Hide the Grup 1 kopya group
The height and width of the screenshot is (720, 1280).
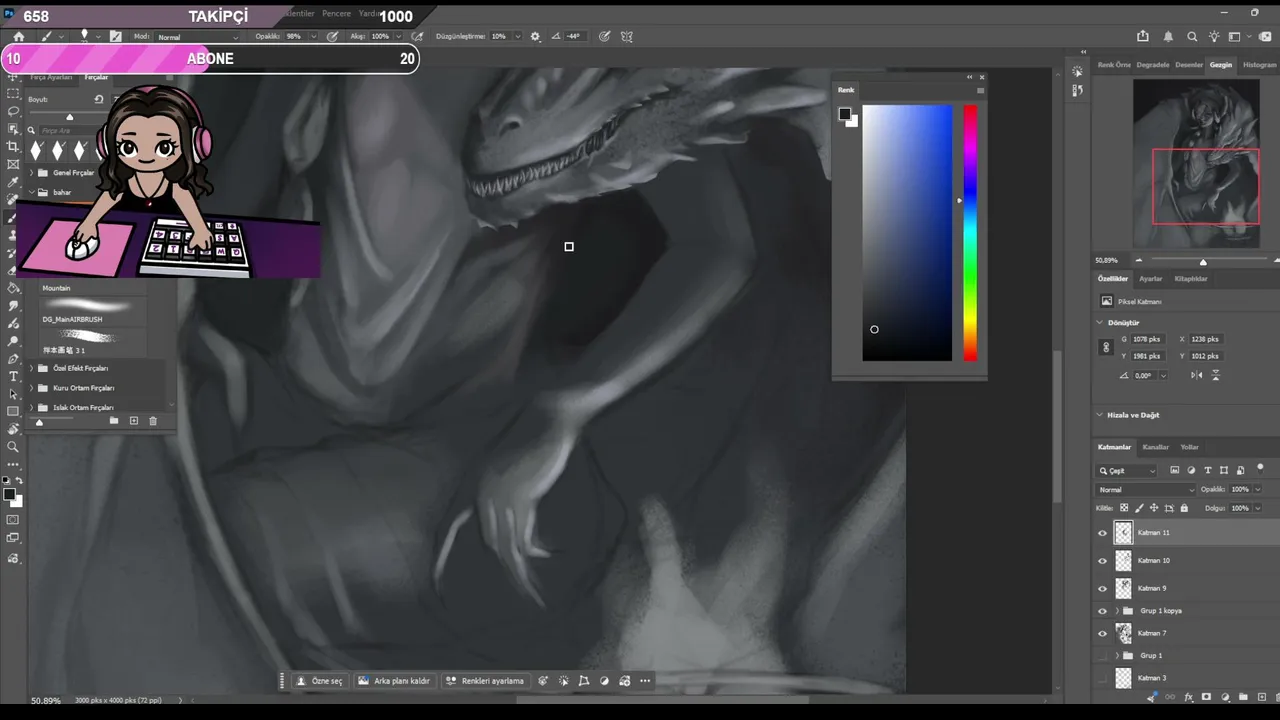click(1103, 611)
